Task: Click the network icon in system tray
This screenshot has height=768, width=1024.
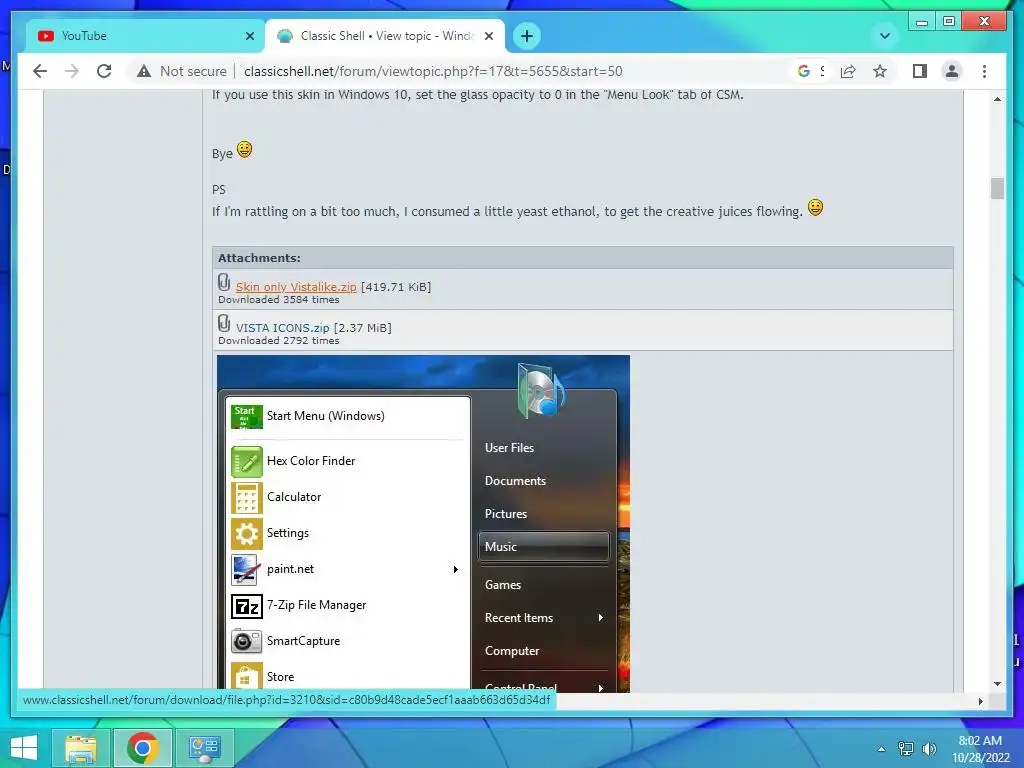Action: [906, 748]
